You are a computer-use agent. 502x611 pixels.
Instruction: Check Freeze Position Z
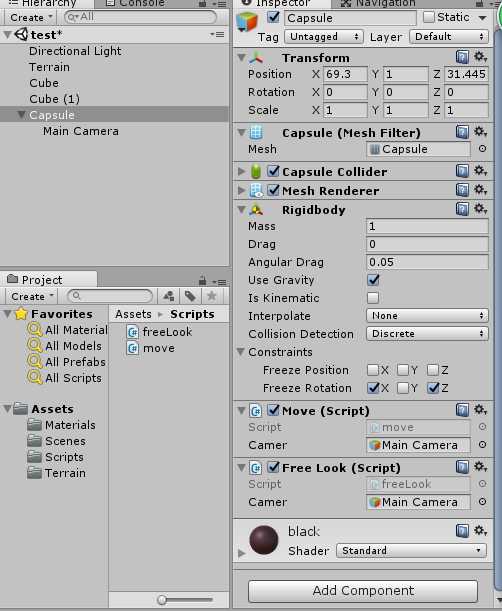[433, 370]
